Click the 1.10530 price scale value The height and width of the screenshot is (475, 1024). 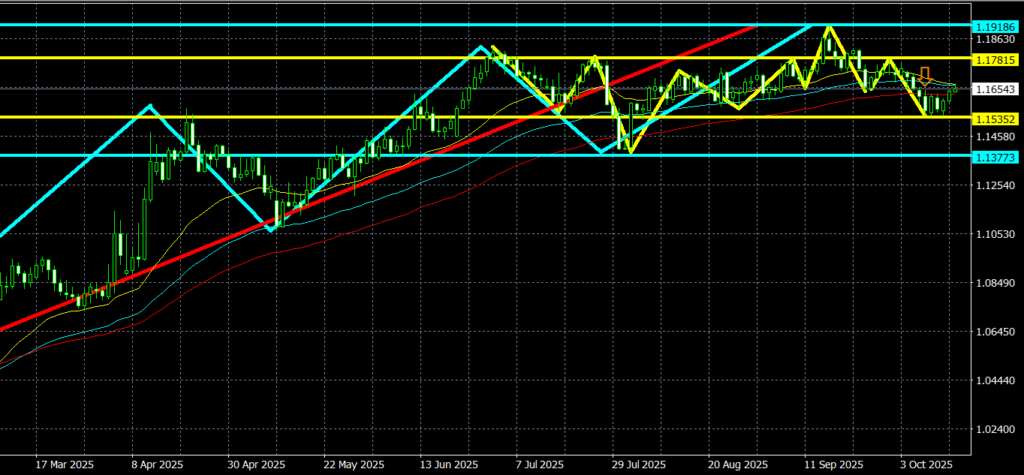[993, 234]
